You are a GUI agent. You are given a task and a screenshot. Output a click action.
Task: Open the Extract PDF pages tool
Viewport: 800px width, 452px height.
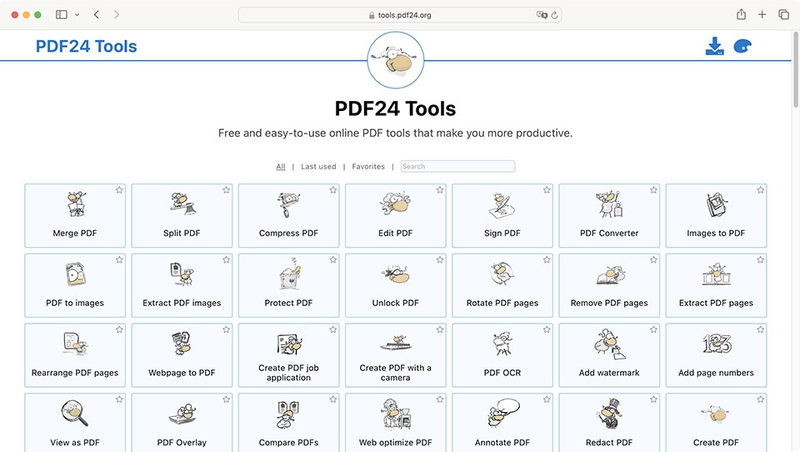pos(716,286)
